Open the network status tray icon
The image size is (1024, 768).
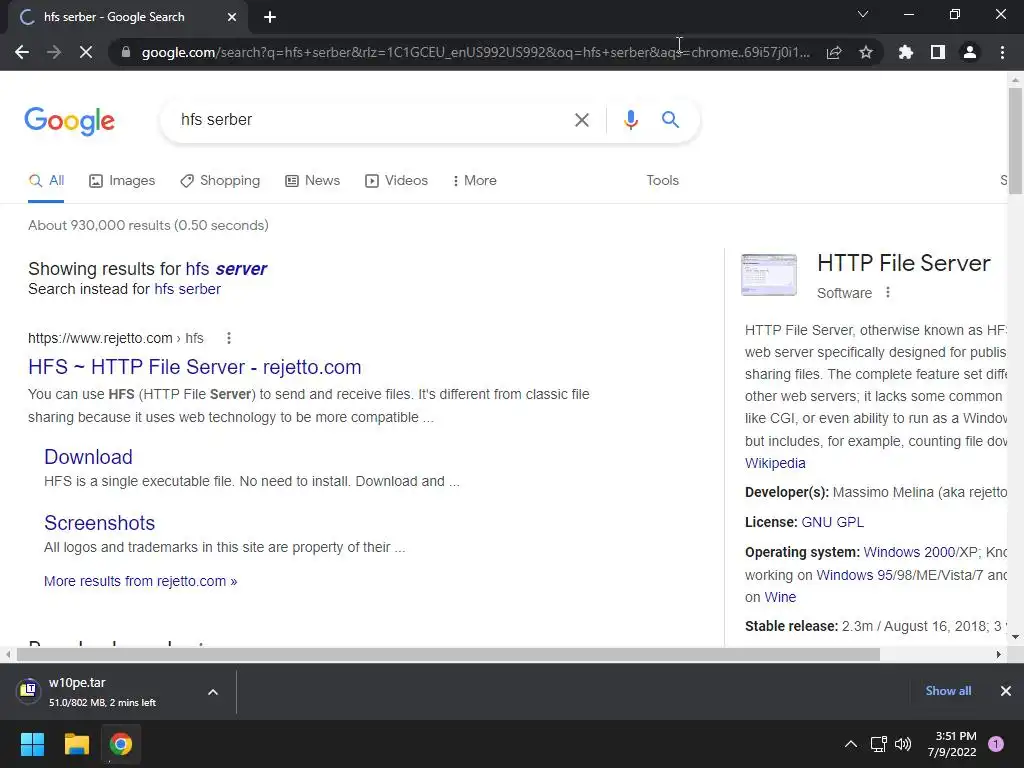[878, 744]
